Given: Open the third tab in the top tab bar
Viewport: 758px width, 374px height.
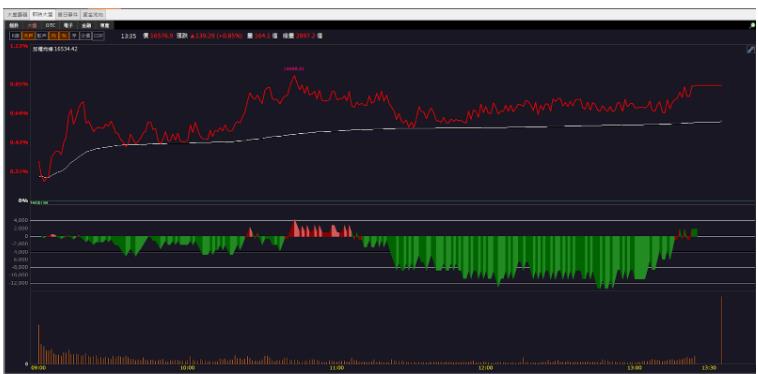Looking at the screenshot, I should pos(68,14).
